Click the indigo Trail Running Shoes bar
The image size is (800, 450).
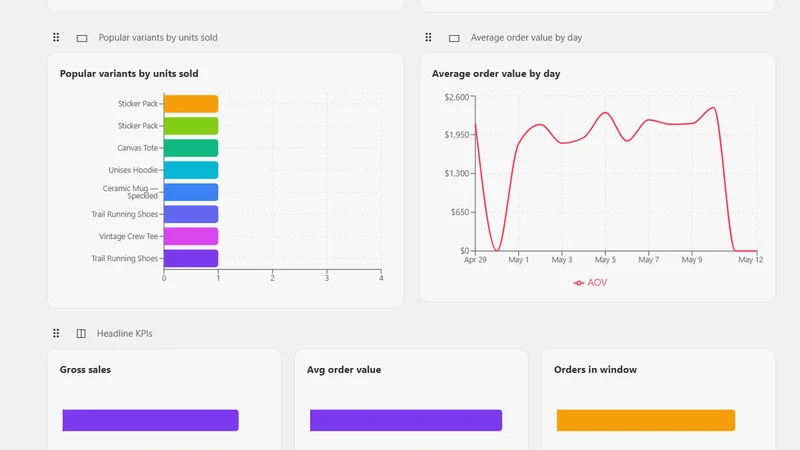click(191, 214)
